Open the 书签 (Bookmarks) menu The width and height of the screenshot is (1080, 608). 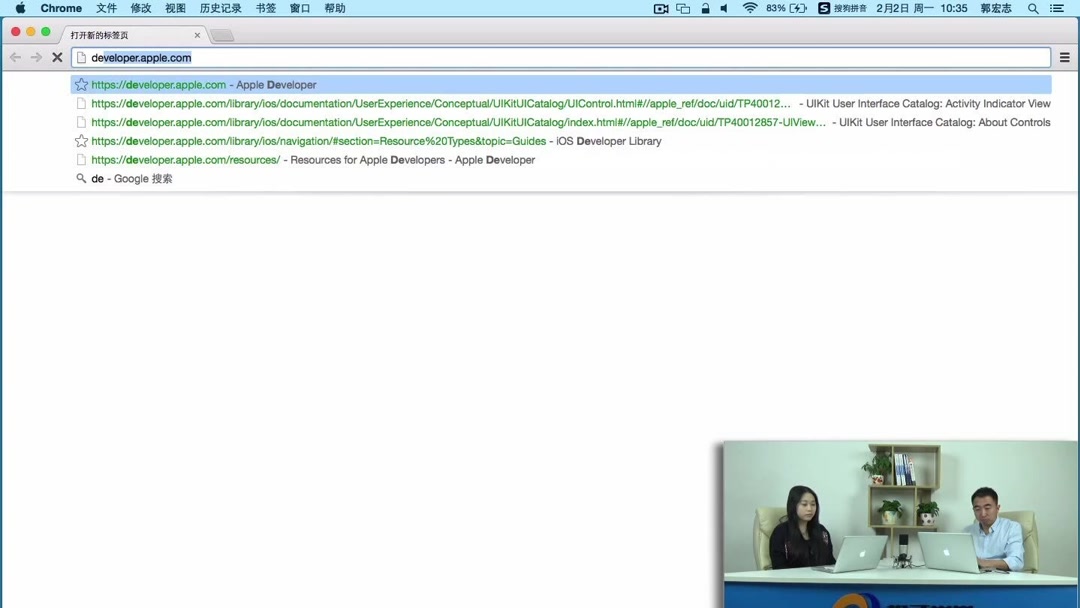click(265, 8)
